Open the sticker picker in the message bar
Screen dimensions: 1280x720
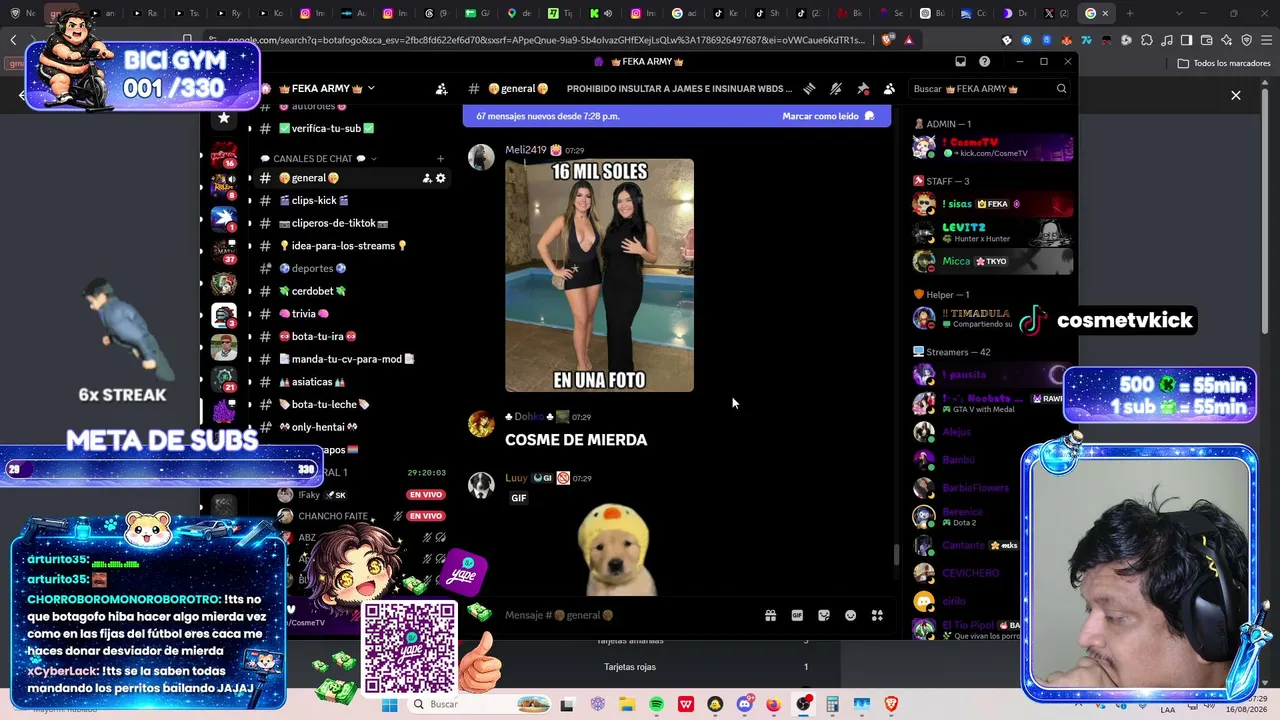(x=824, y=615)
